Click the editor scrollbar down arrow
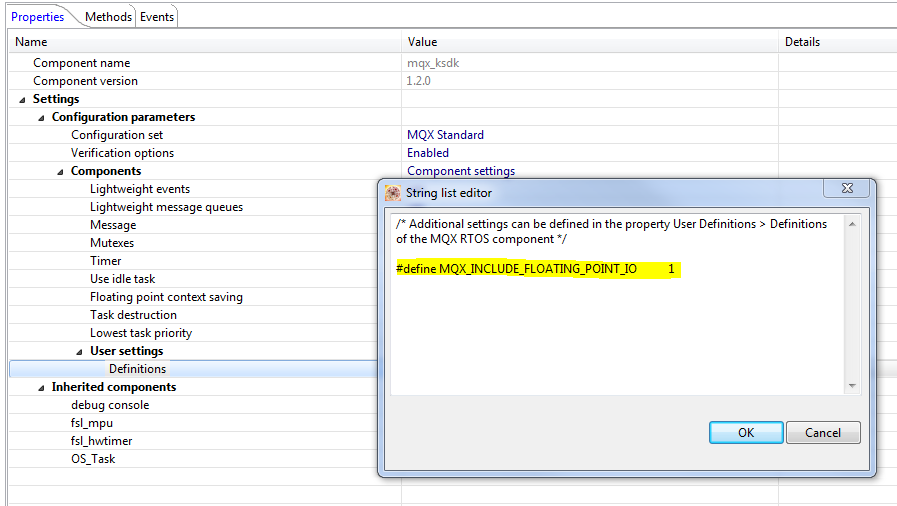Image resolution: width=897 pixels, height=506 pixels. pos(852,386)
